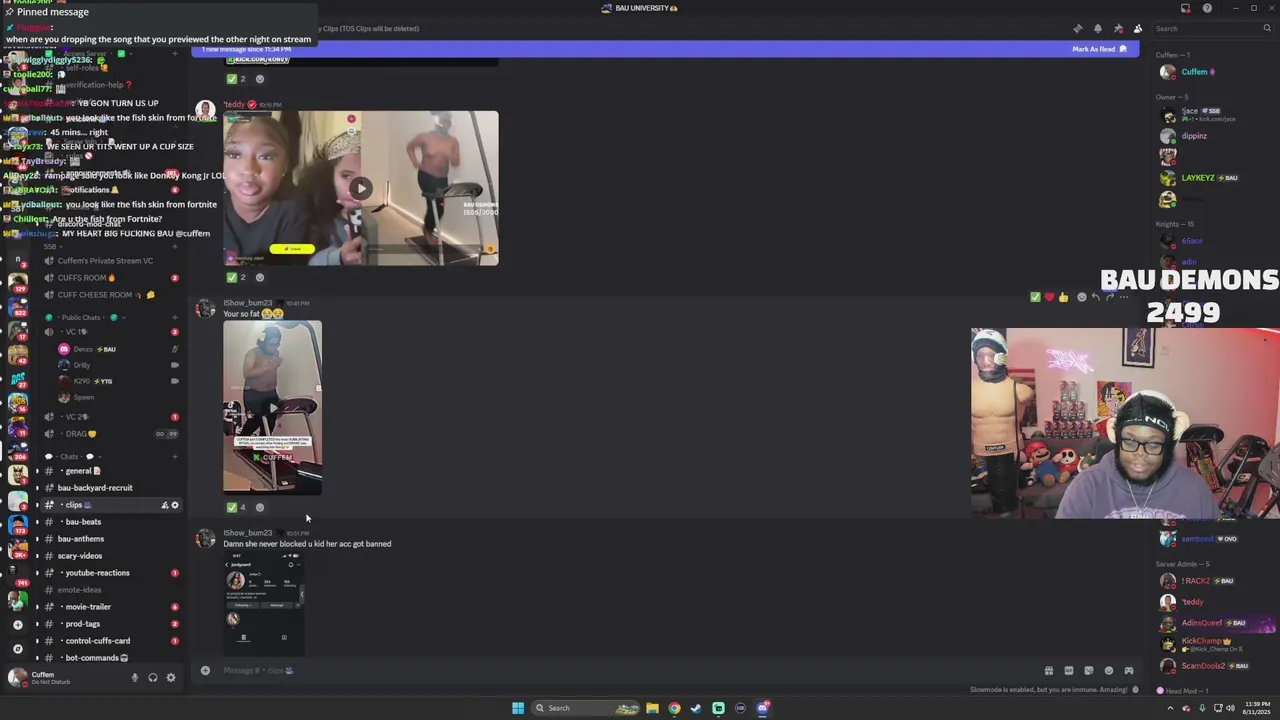This screenshot has width=1280, height=720.
Task: Toggle microphone mute in user panel
Action: [135, 678]
